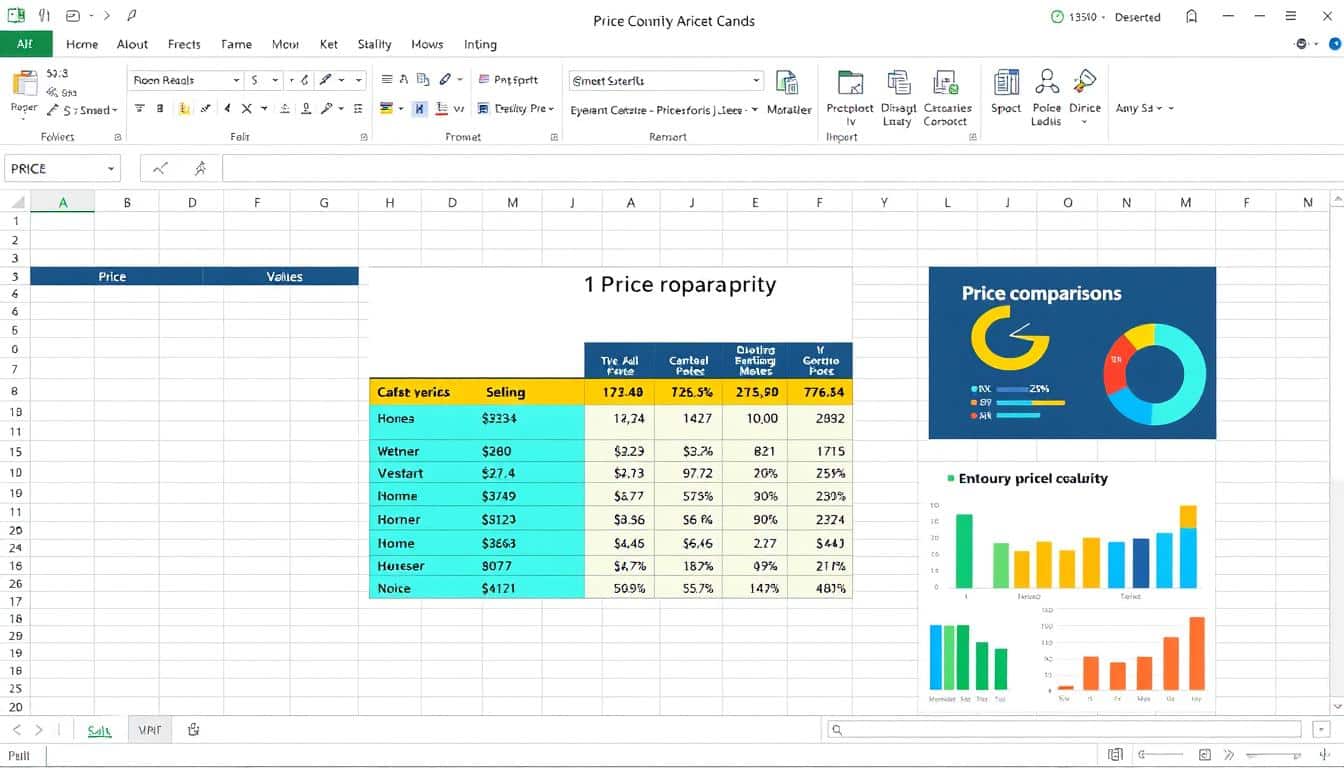Open the Dedity Pre dropdown

click(x=550, y=109)
